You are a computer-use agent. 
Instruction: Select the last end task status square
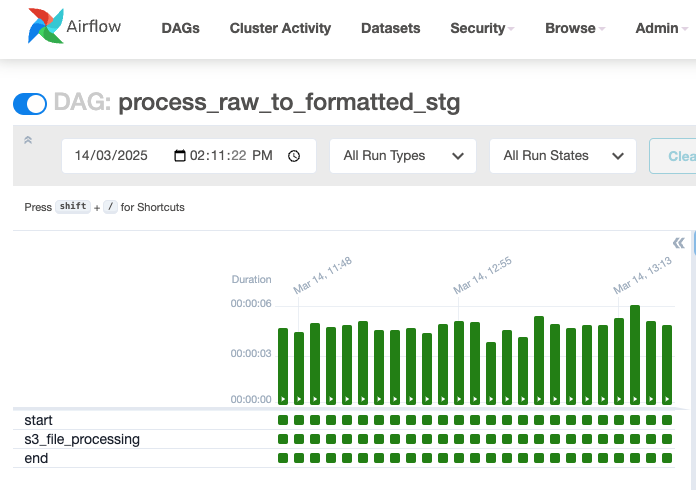point(667,459)
